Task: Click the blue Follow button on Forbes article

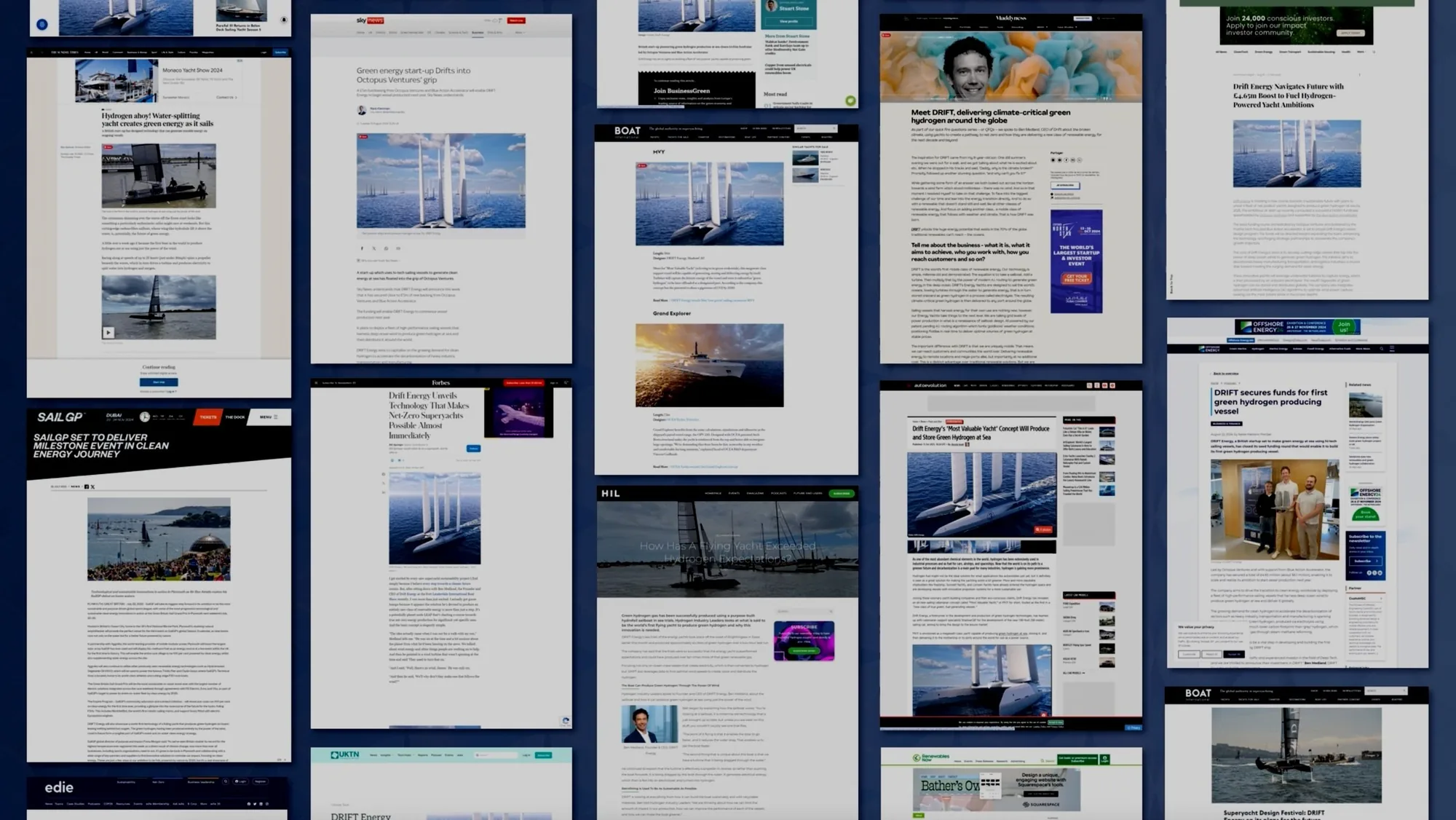Action: [473, 449]
